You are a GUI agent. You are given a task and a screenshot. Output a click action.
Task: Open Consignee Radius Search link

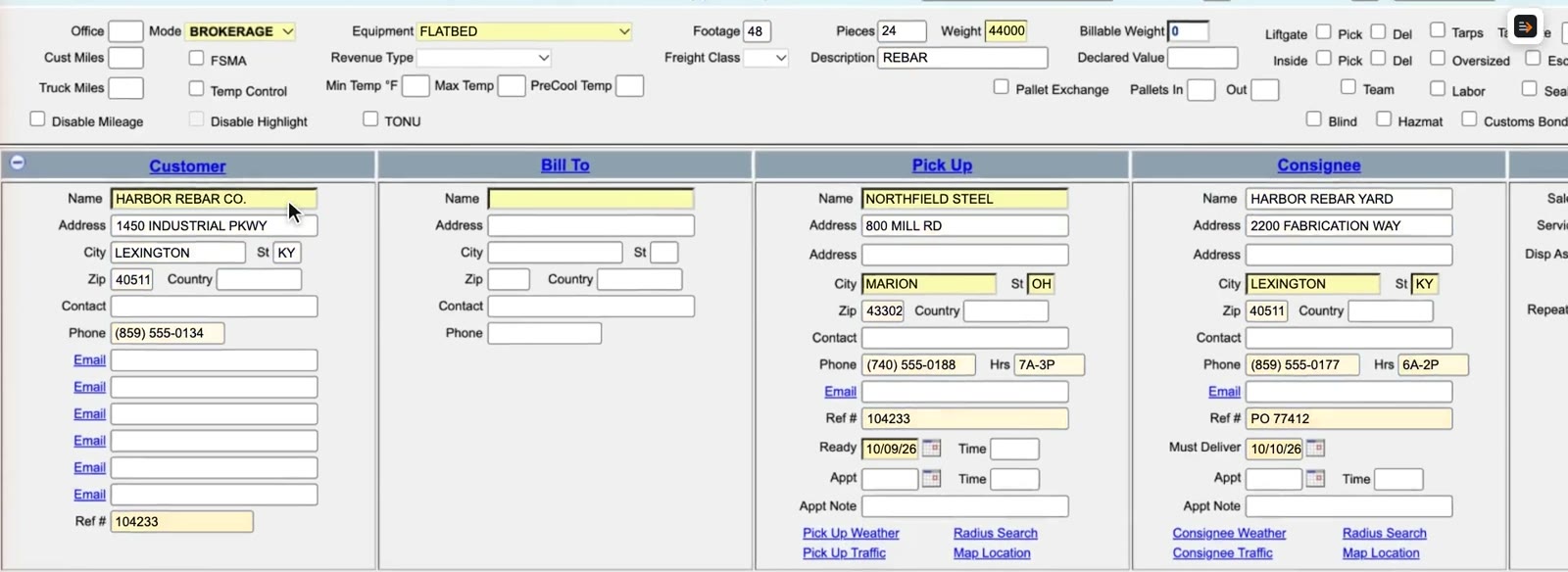(x=1384, y=533)
